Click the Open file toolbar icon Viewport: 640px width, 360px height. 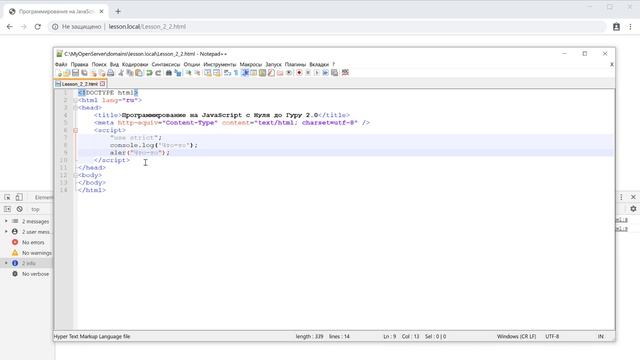67,73
